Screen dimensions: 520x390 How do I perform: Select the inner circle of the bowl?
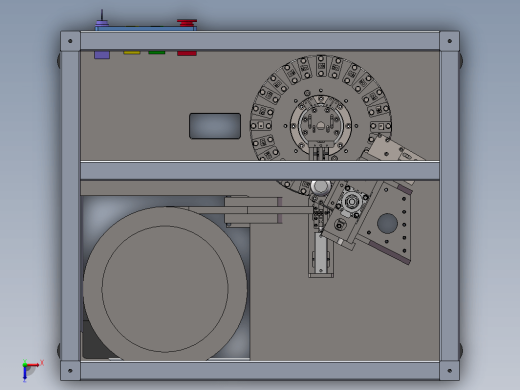[165, 289]
